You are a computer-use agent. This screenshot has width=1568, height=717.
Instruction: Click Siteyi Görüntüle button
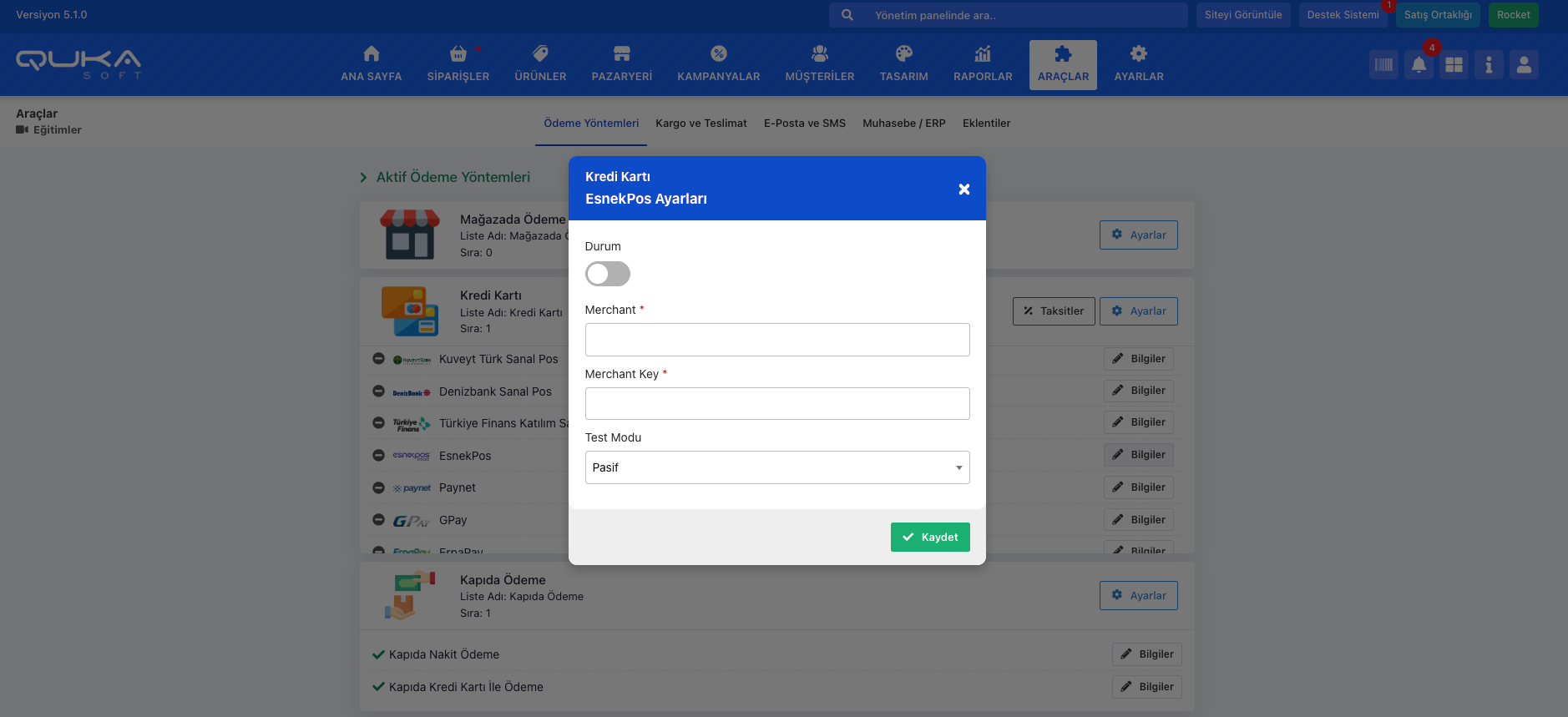[x=1242, y=15]
